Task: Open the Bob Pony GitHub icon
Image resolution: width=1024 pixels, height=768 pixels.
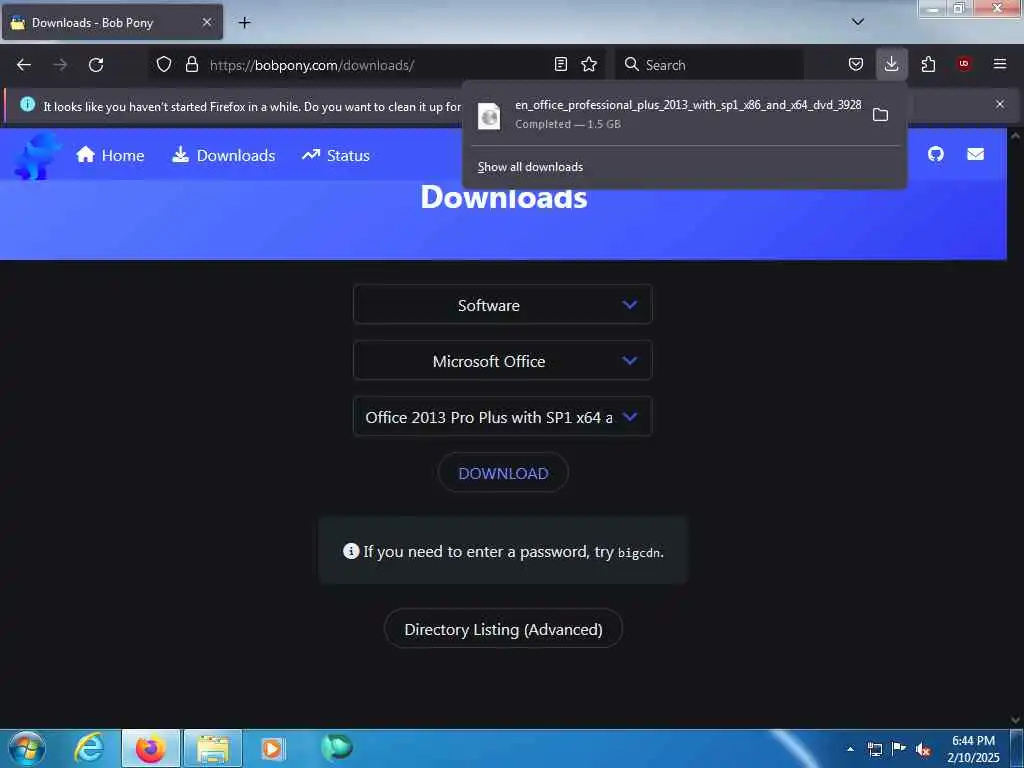Action: 936,154
